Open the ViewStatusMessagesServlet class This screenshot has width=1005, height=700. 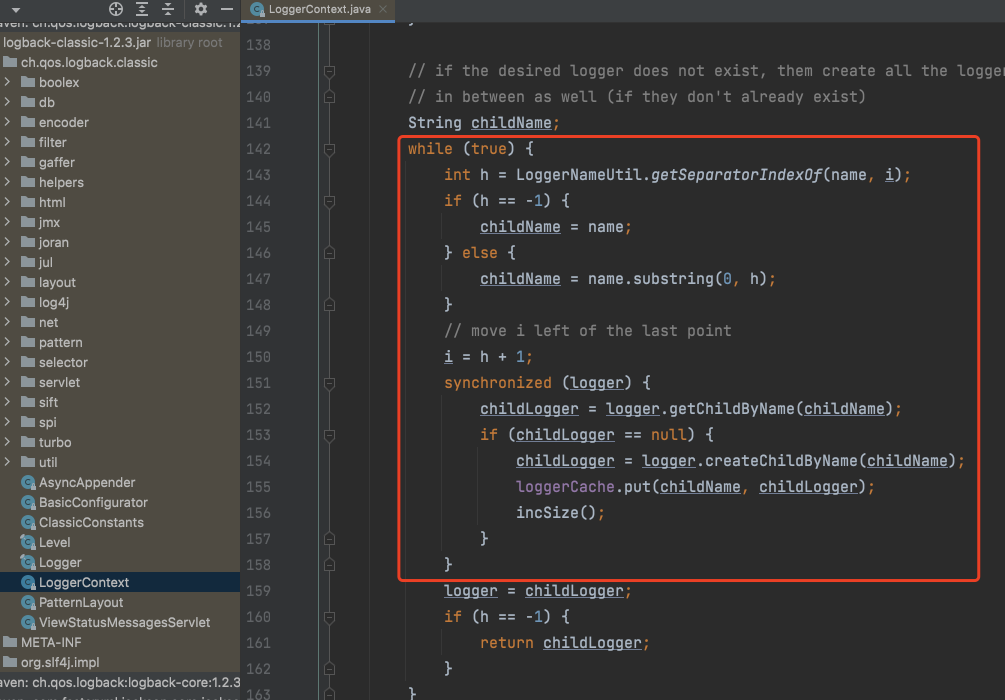(x=124, y=622)
